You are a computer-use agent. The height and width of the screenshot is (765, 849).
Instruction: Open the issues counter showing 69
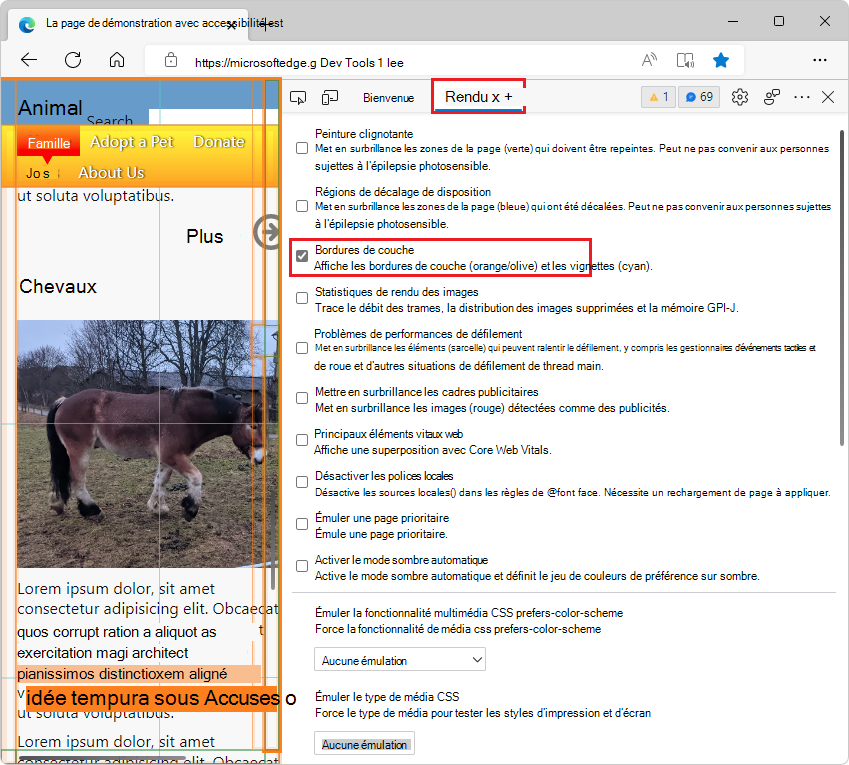click(x=698, y=97)
